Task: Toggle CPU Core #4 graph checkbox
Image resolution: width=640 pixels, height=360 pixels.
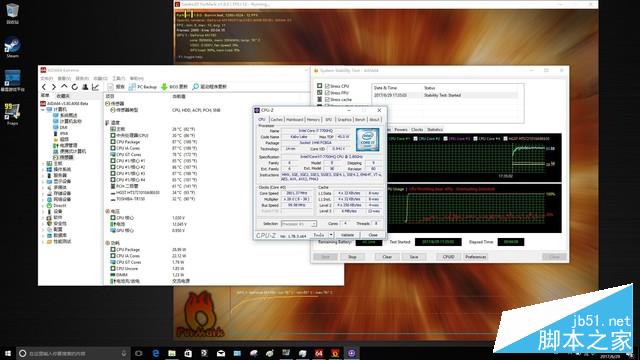Action: tap(476, 139)
